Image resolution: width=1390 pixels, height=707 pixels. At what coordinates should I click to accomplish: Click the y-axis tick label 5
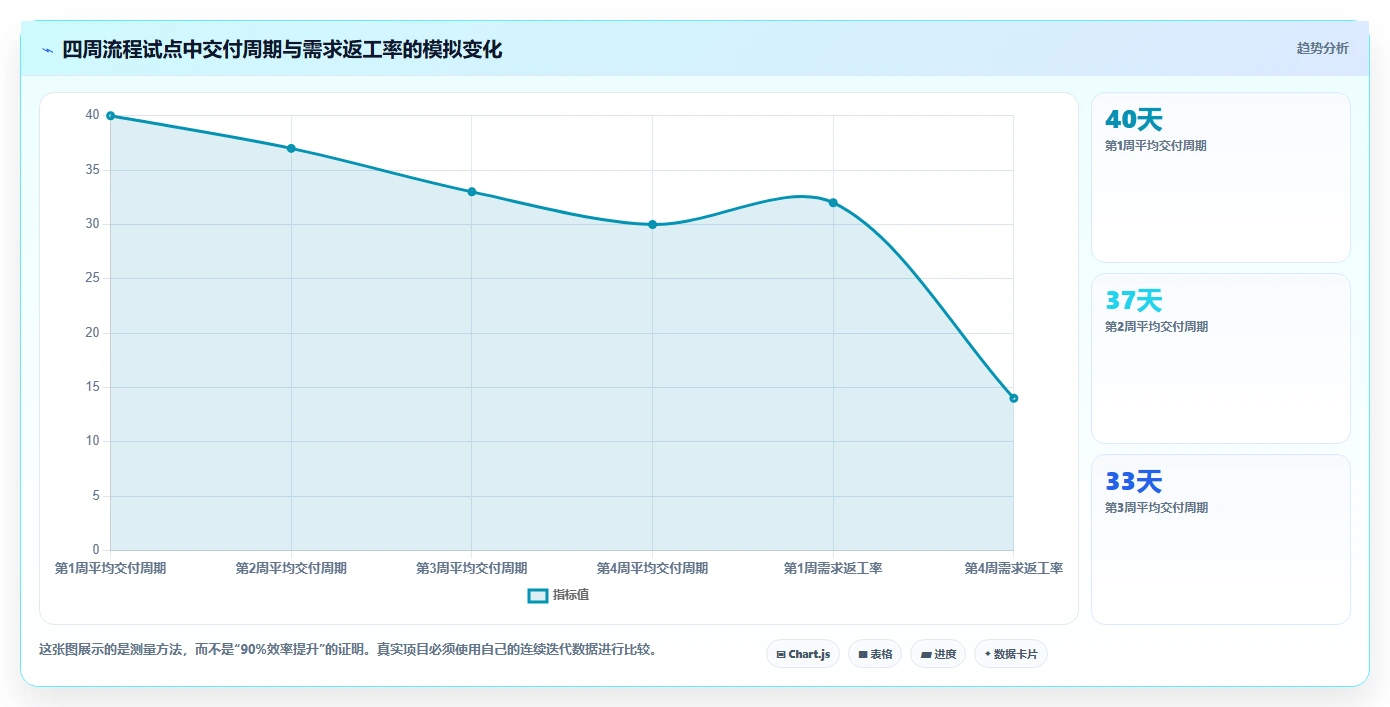click(x=96, y=496)
